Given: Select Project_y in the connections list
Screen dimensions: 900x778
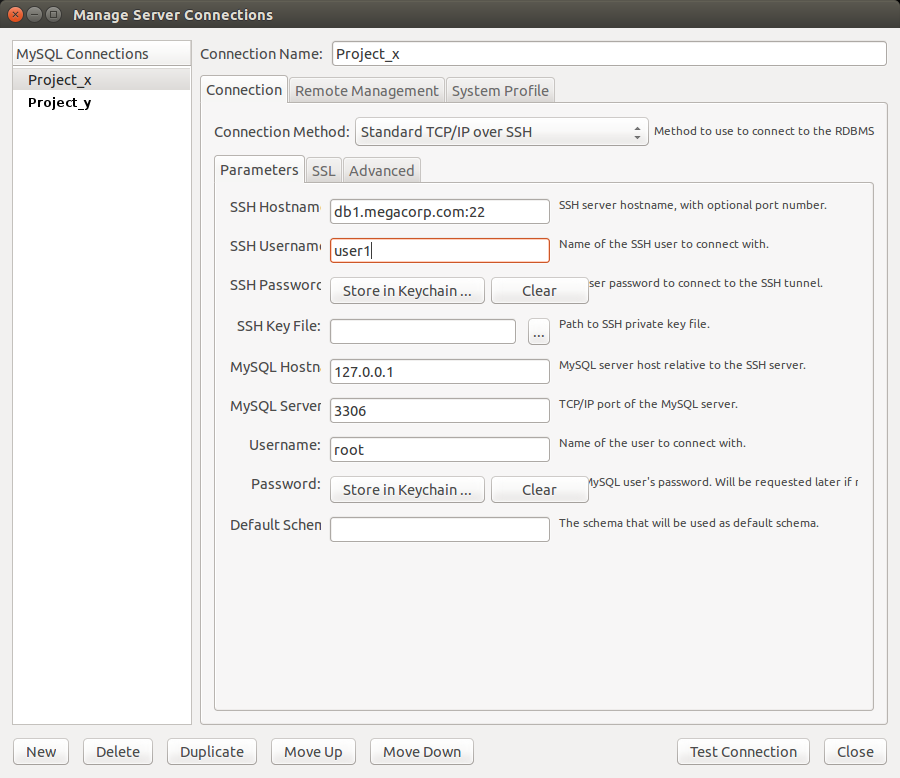Looking at the screenshot, I should [60, 103].
